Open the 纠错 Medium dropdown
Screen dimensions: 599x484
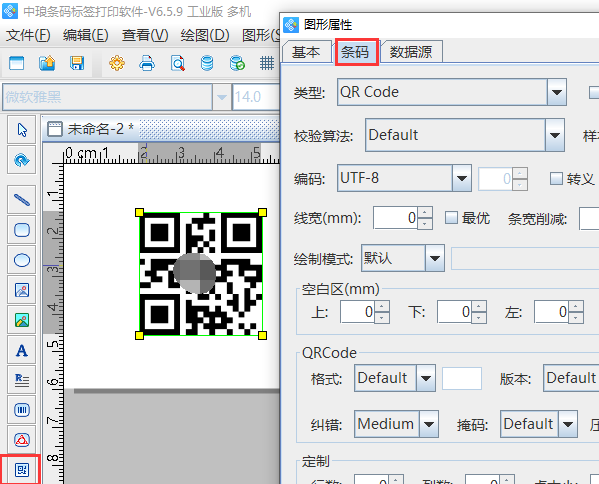pyautogui.click(x=429, y=424)
